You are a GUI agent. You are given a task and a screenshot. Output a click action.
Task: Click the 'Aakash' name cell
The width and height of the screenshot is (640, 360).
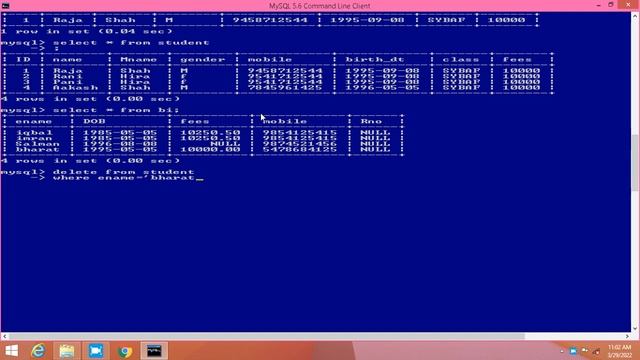point(76,88)
